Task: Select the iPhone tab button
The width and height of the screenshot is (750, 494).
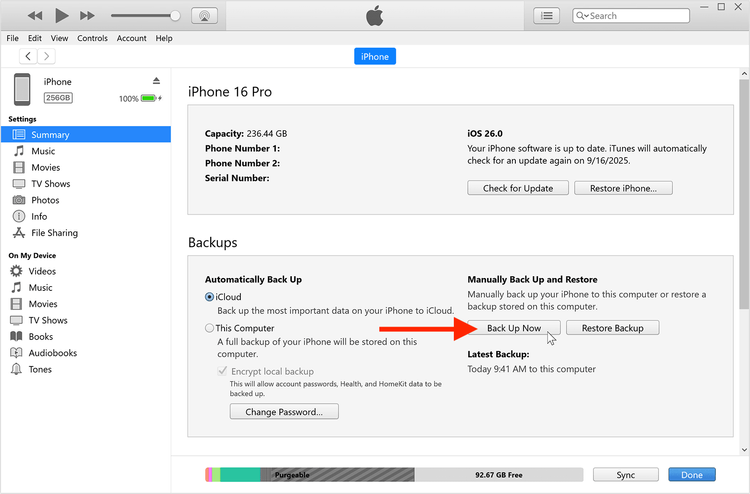Action: tap(375, 56)
